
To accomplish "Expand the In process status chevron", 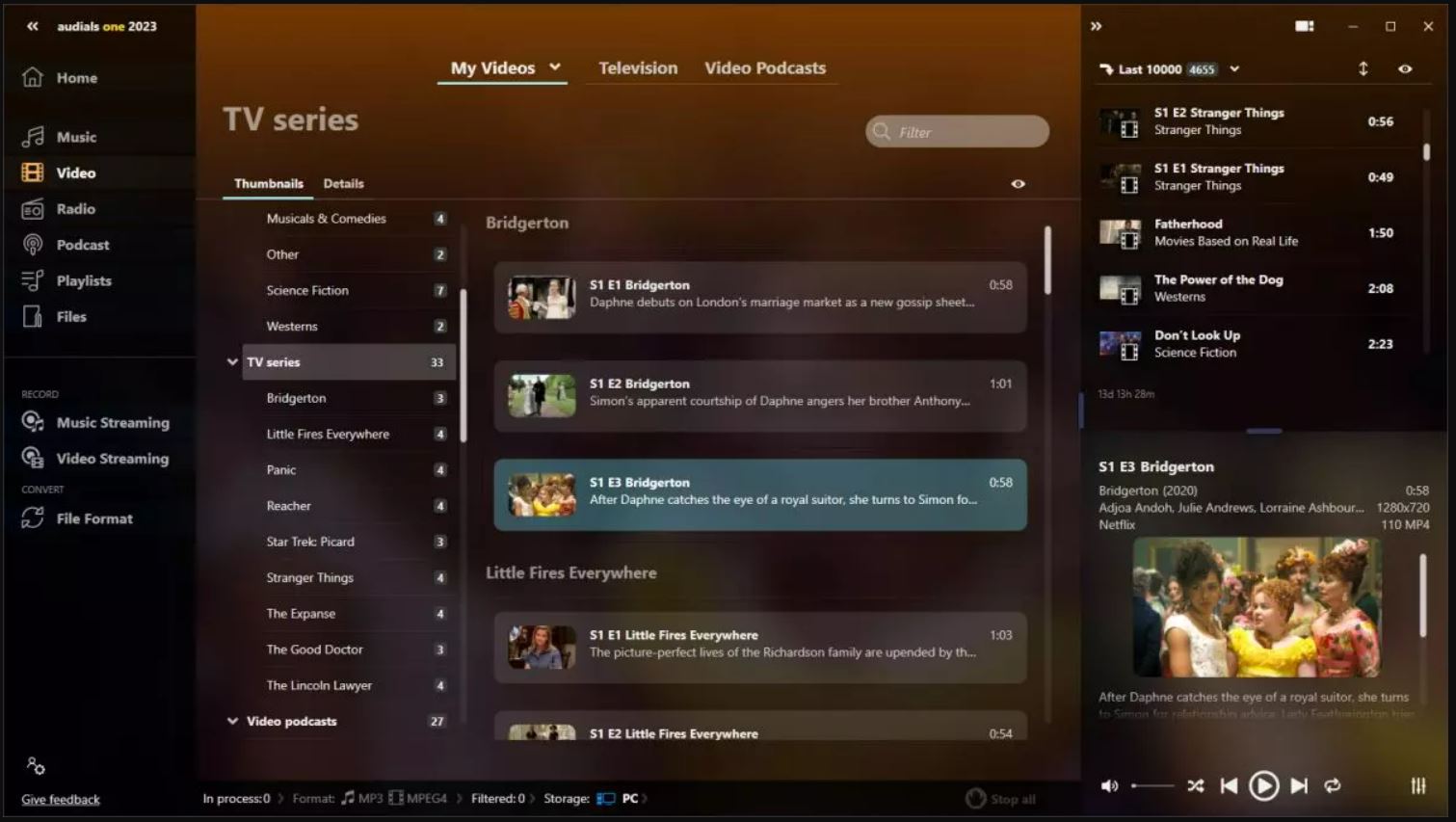I will click(x=281, y=799).
